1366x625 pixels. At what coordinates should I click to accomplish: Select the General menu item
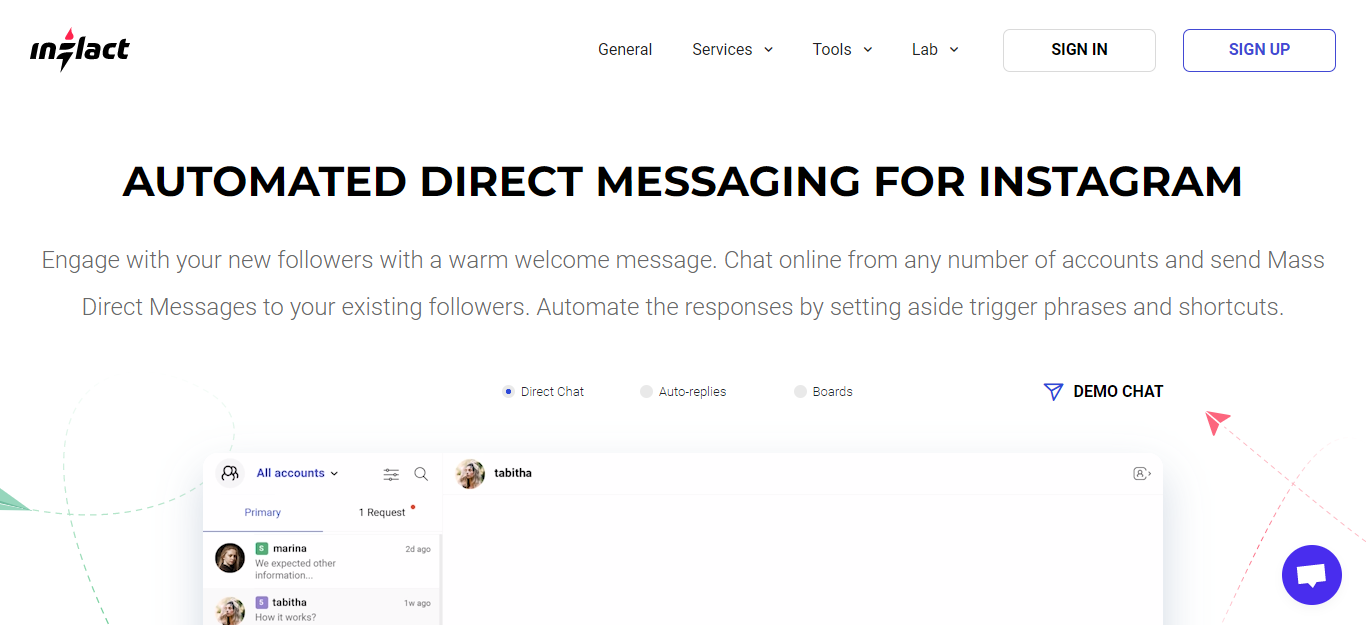point(625,49)
